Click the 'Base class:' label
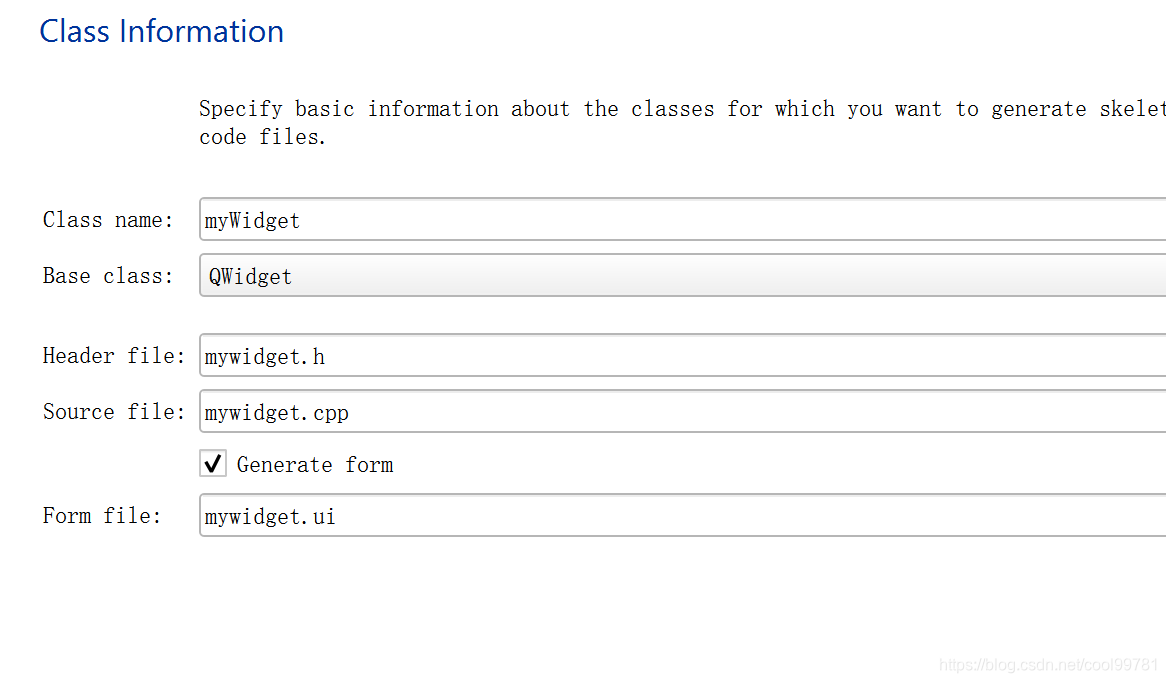This screenshot has height=683, width=1166. pos(108,276)
